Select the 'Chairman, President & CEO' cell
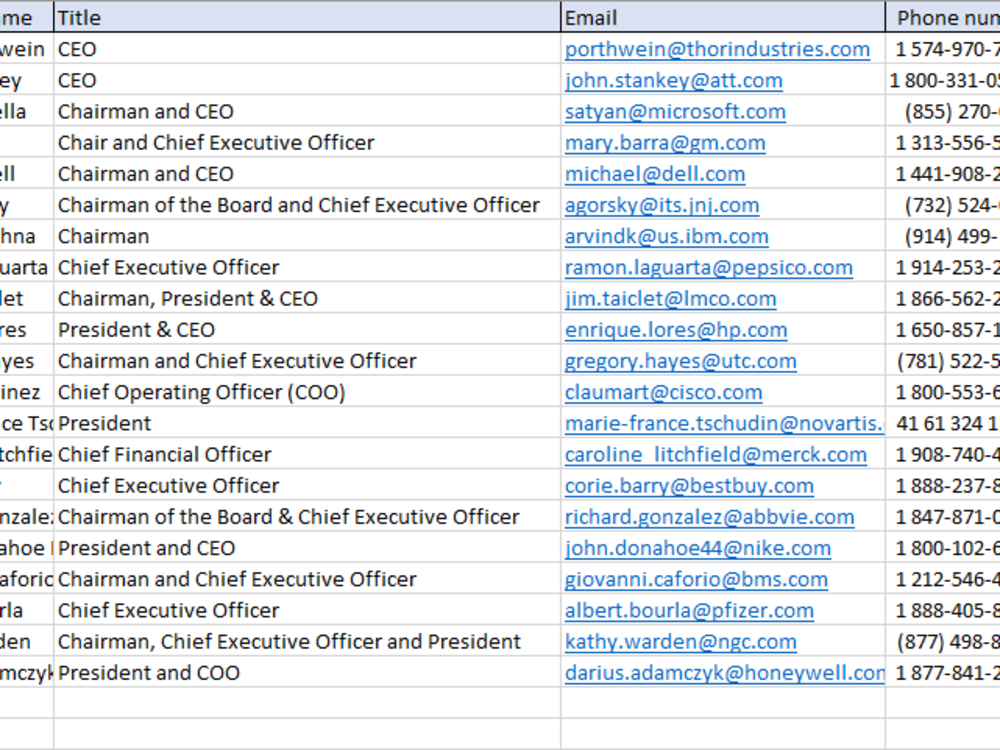The width and height of the screenshot is (1000, 750). click(307, 298)
